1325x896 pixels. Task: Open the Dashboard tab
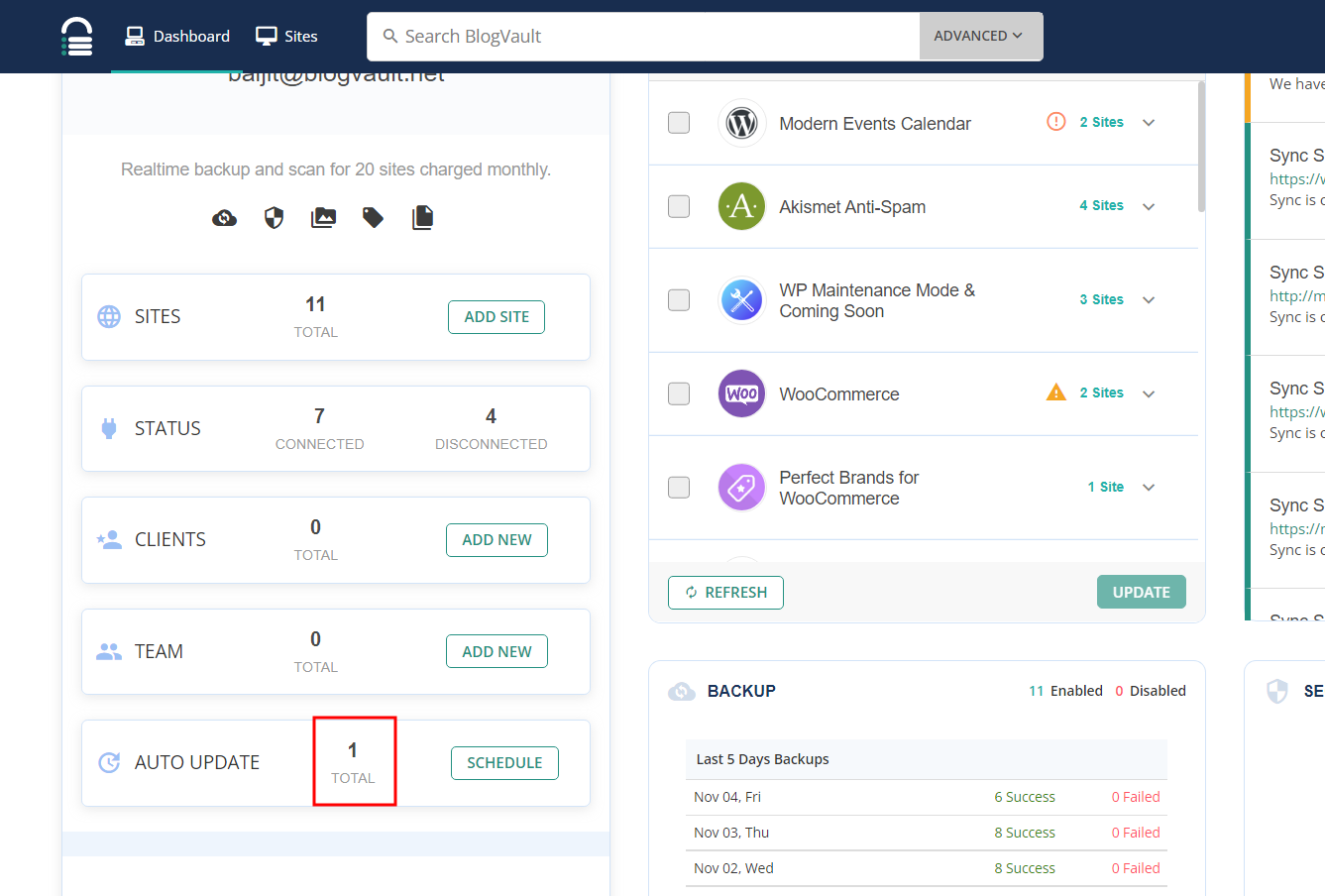(177, 37)
